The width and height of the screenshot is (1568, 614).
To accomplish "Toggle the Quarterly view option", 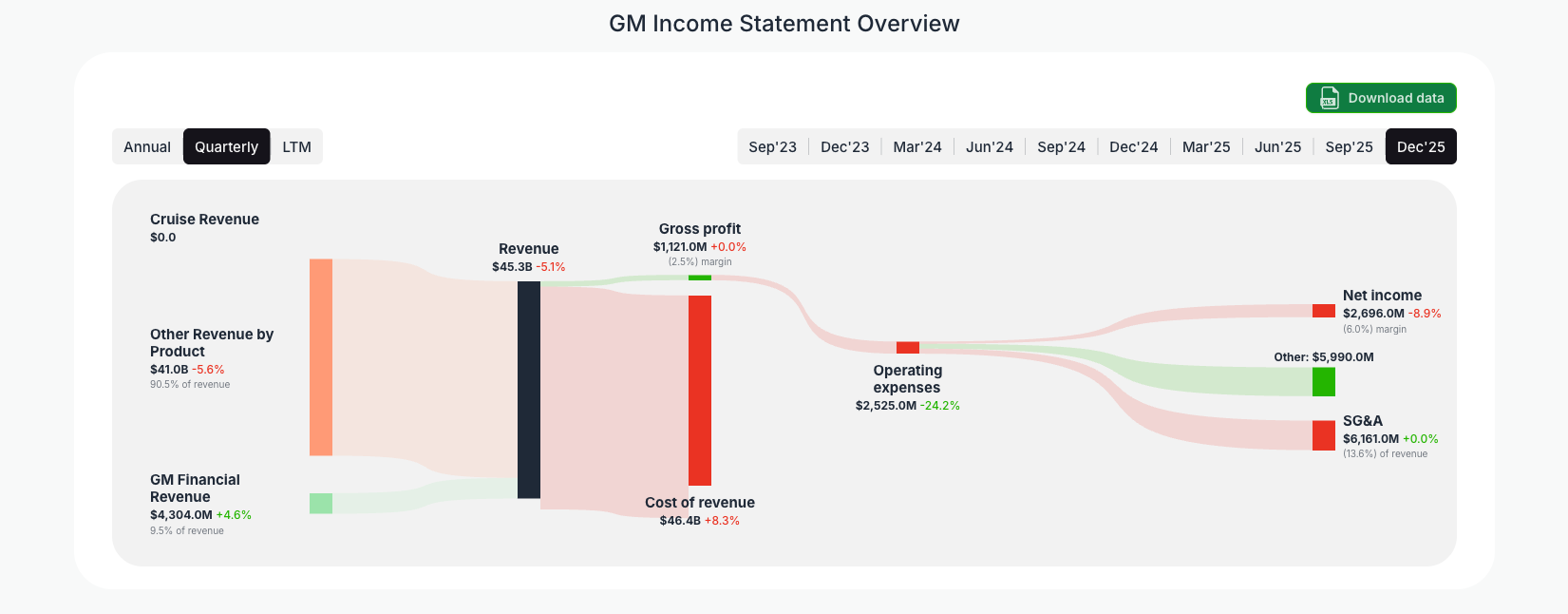I will 226,146.
